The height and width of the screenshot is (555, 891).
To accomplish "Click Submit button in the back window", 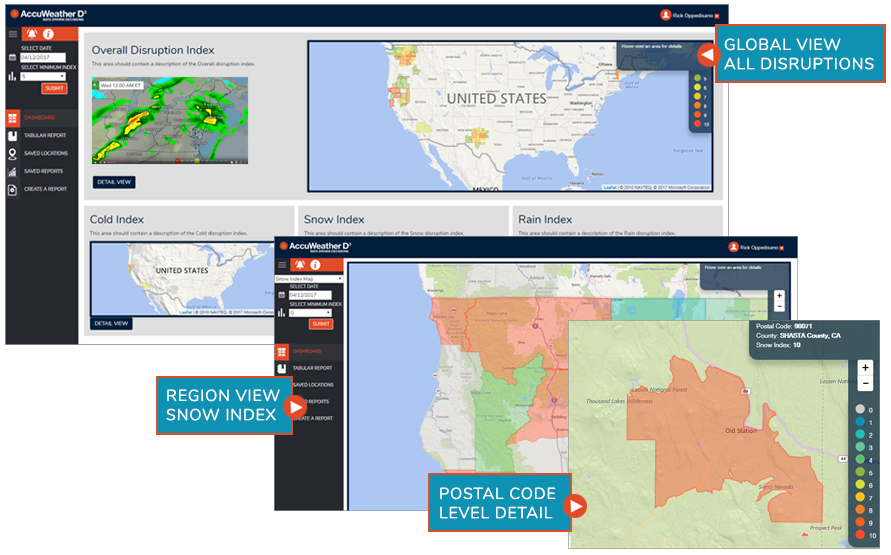I will pyautogui.click(x=54, y=88).
